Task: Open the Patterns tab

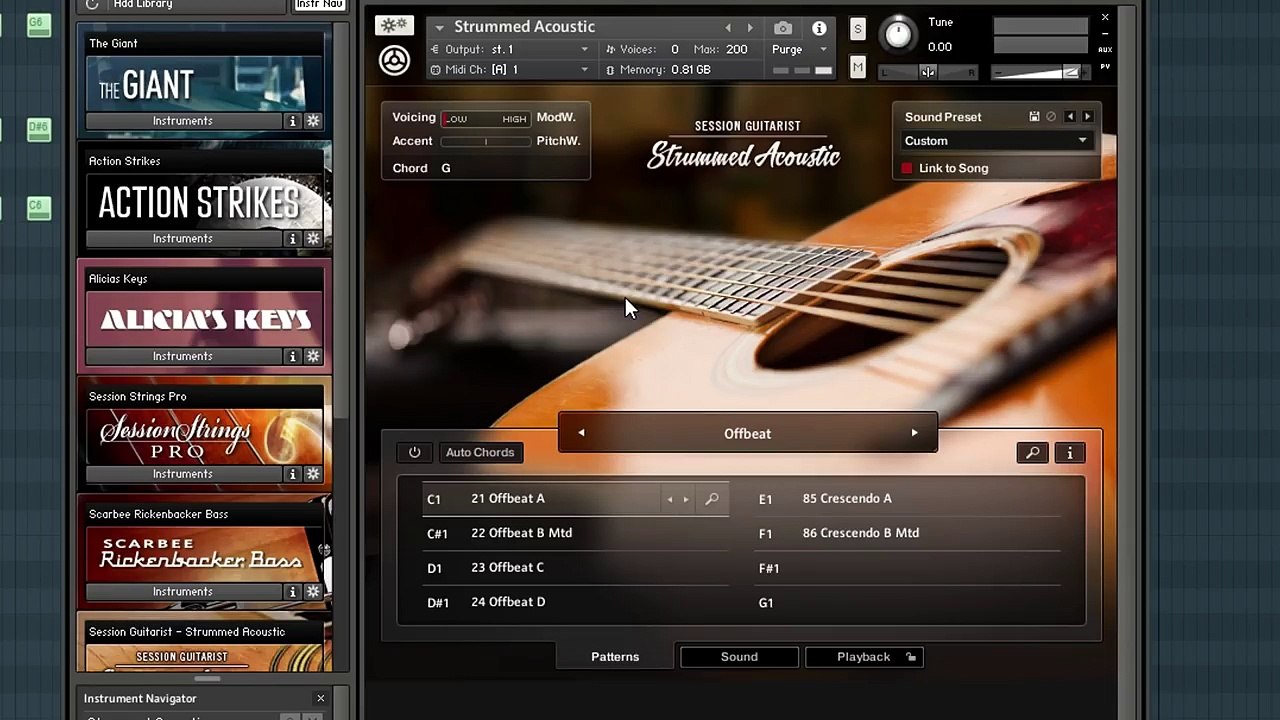Action: (615, 657)
